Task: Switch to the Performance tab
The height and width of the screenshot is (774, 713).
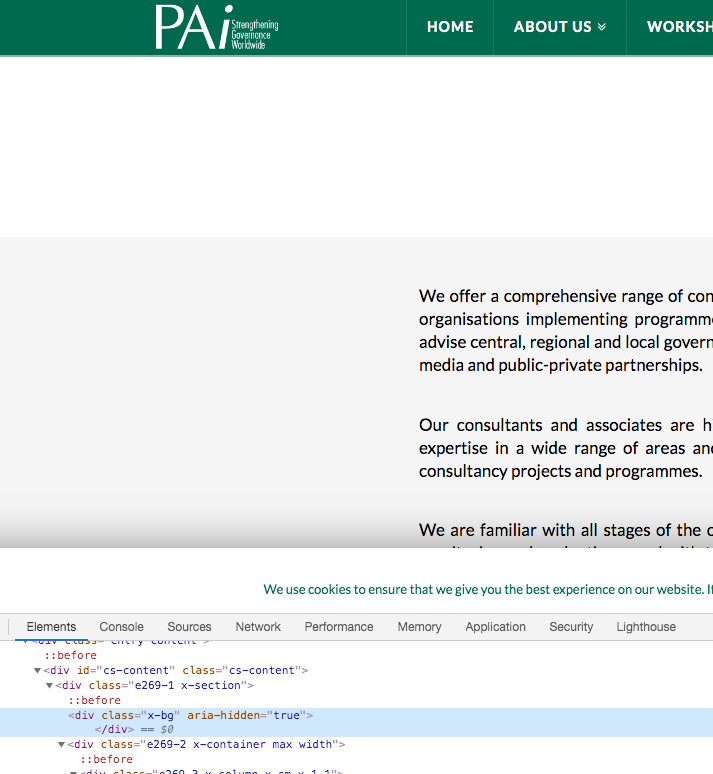Action: (339, 626)
